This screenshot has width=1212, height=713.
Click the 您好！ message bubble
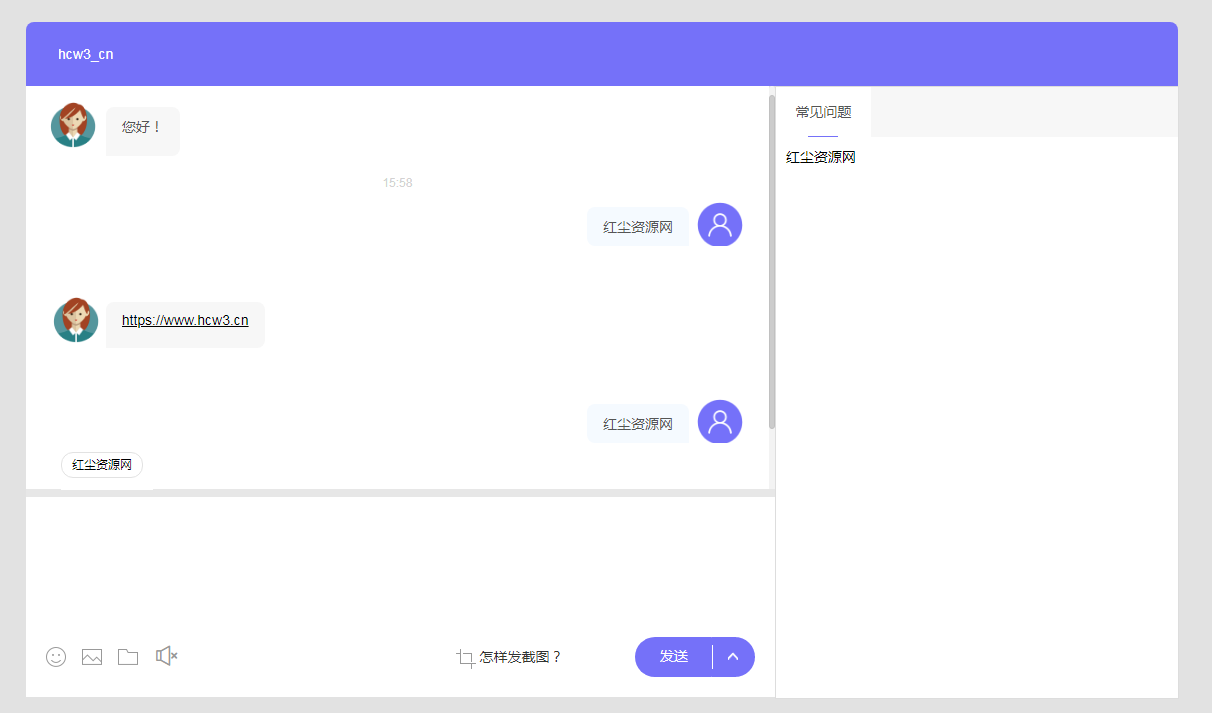coord(143,131)
